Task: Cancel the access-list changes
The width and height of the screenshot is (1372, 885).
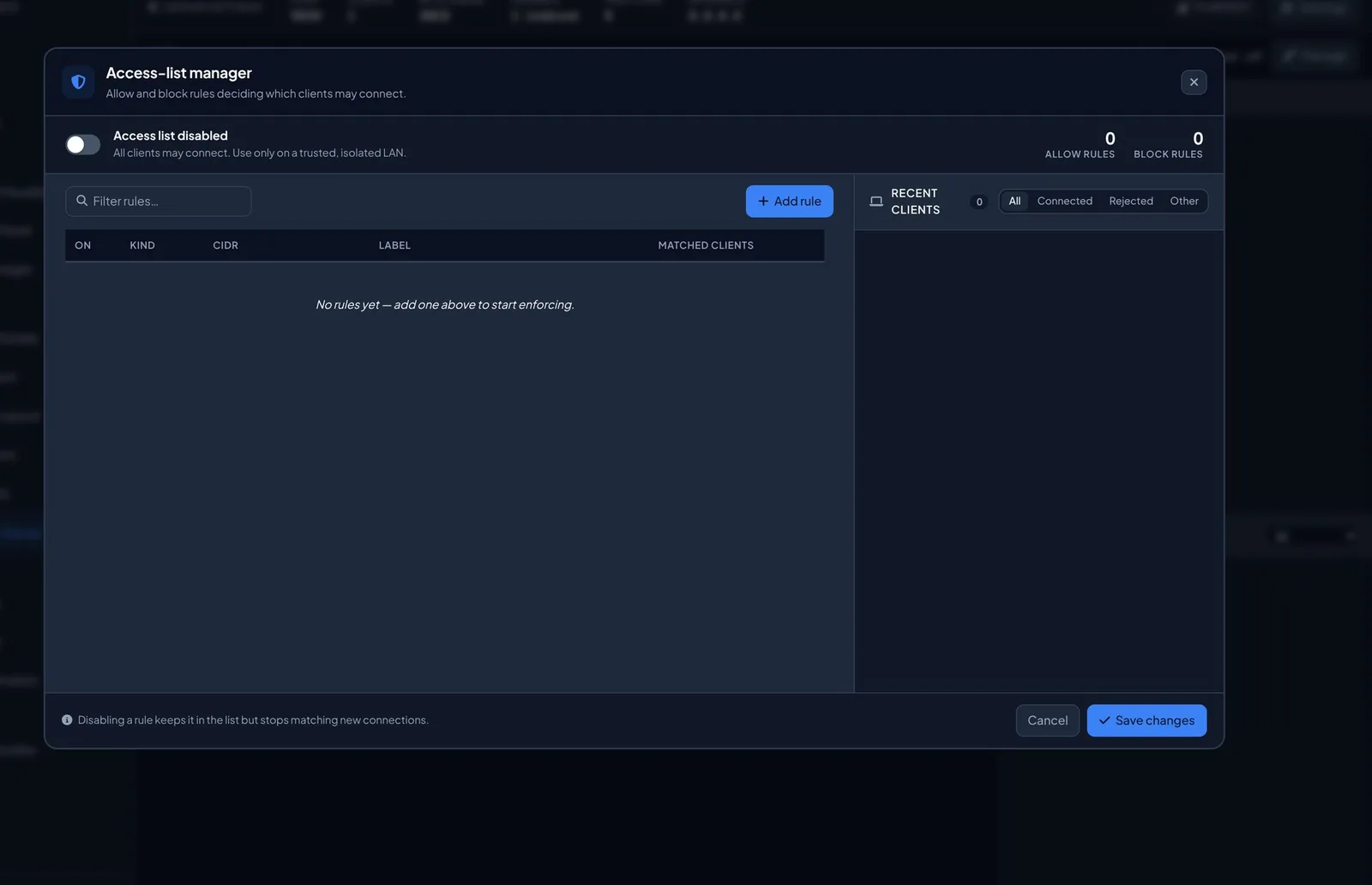Action: 1048,720
